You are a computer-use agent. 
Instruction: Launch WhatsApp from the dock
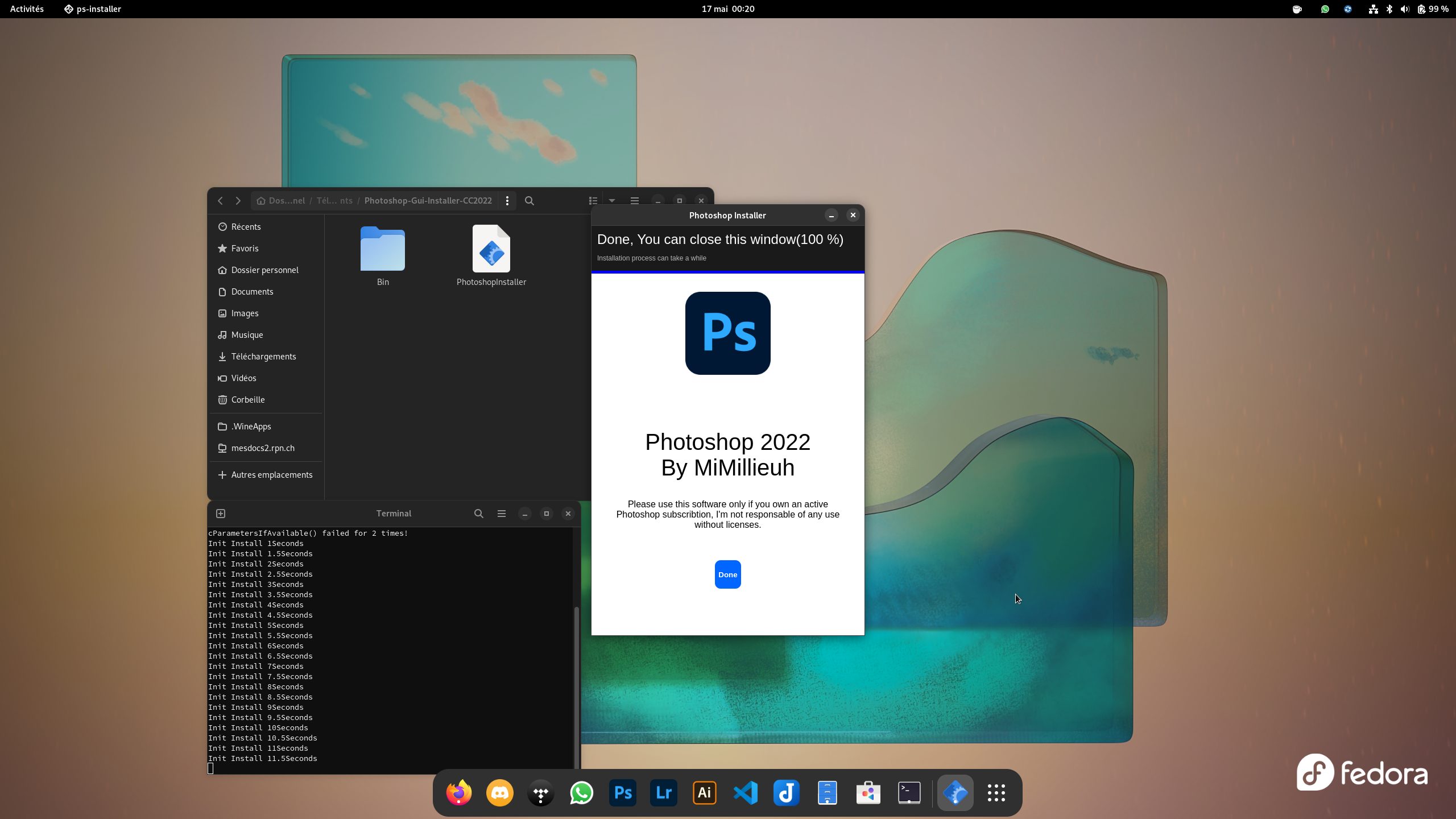point(582,793)
